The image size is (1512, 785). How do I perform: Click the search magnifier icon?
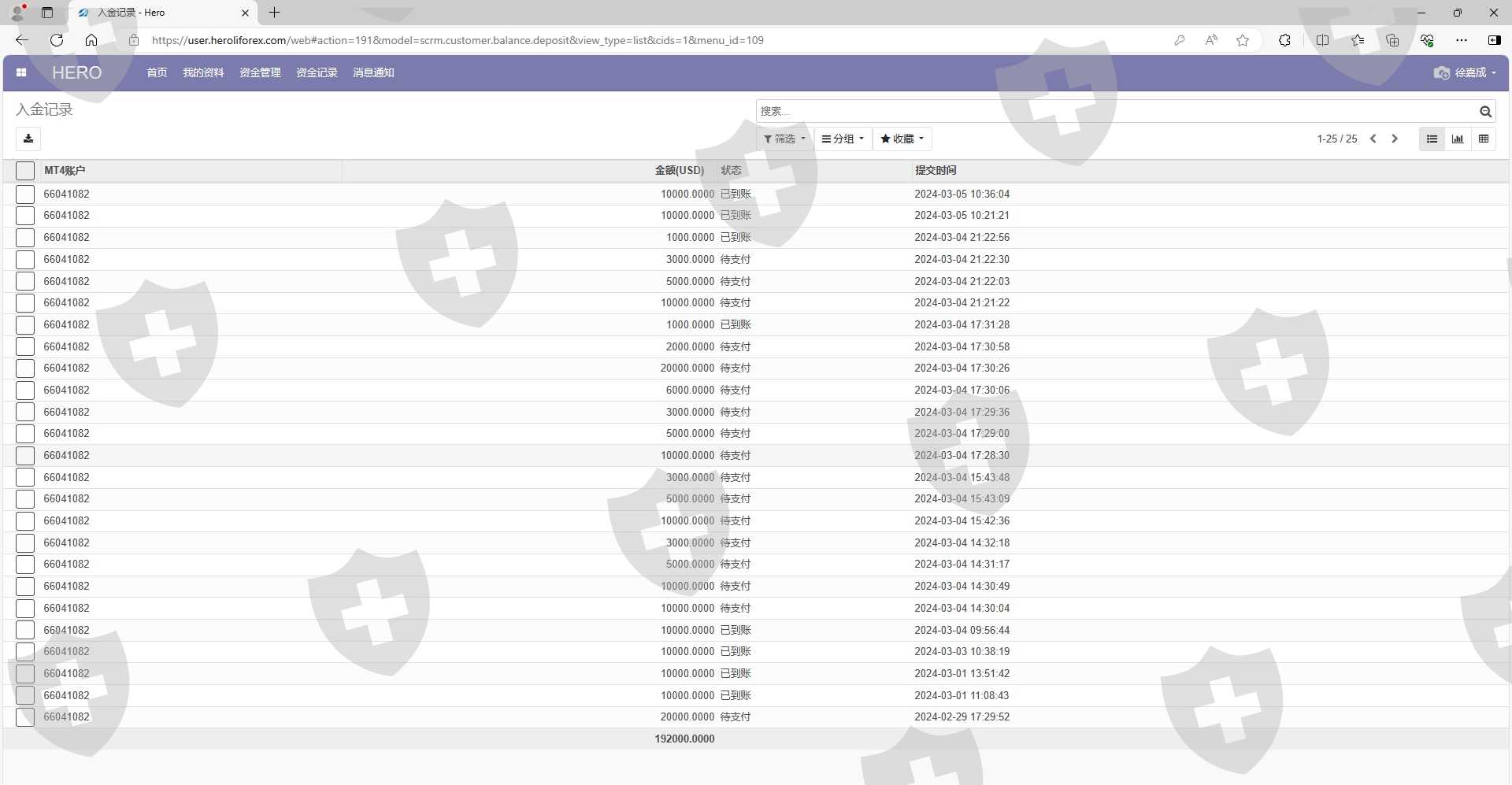[1485, 112]
